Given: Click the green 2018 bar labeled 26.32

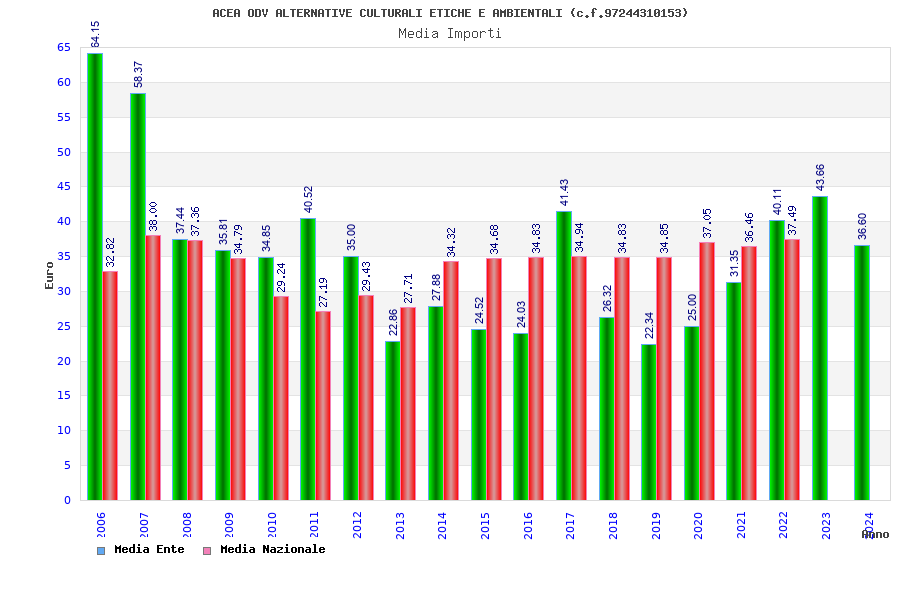Looking at the screenshot, I should click(x=607, y=408).
